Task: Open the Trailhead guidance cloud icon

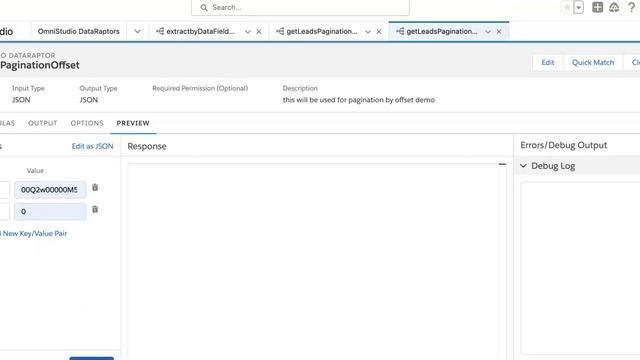Action: click(x=614, y=7)
